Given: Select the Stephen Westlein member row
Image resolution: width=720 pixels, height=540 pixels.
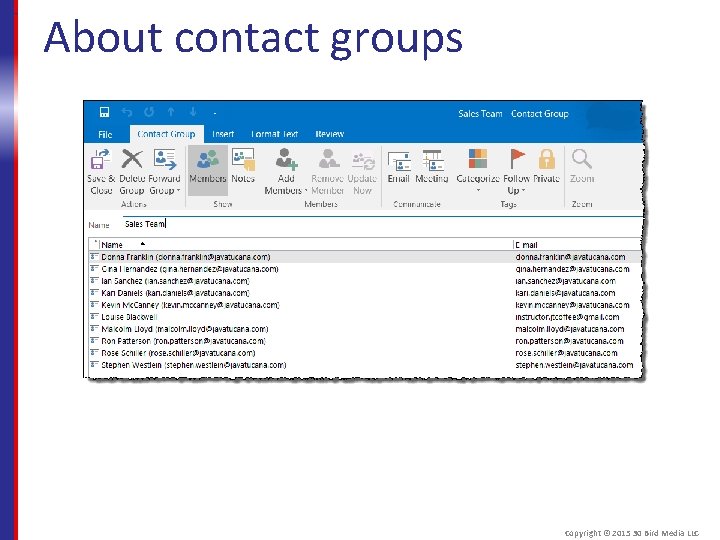Looking at the screenshot, I should (x=365, y=365).
